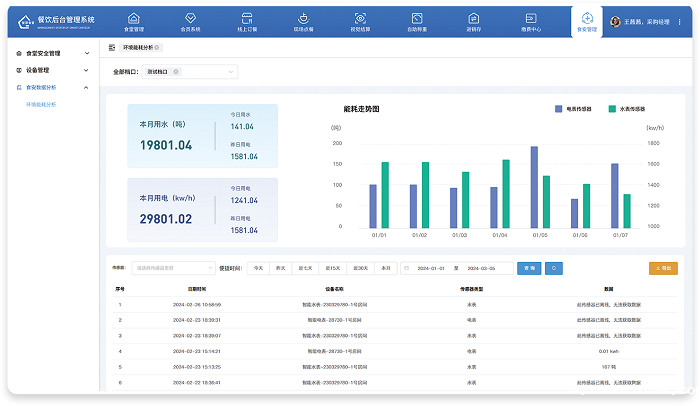
Task: Click the blue refresh icon button
Action: (x=554, y=268)
